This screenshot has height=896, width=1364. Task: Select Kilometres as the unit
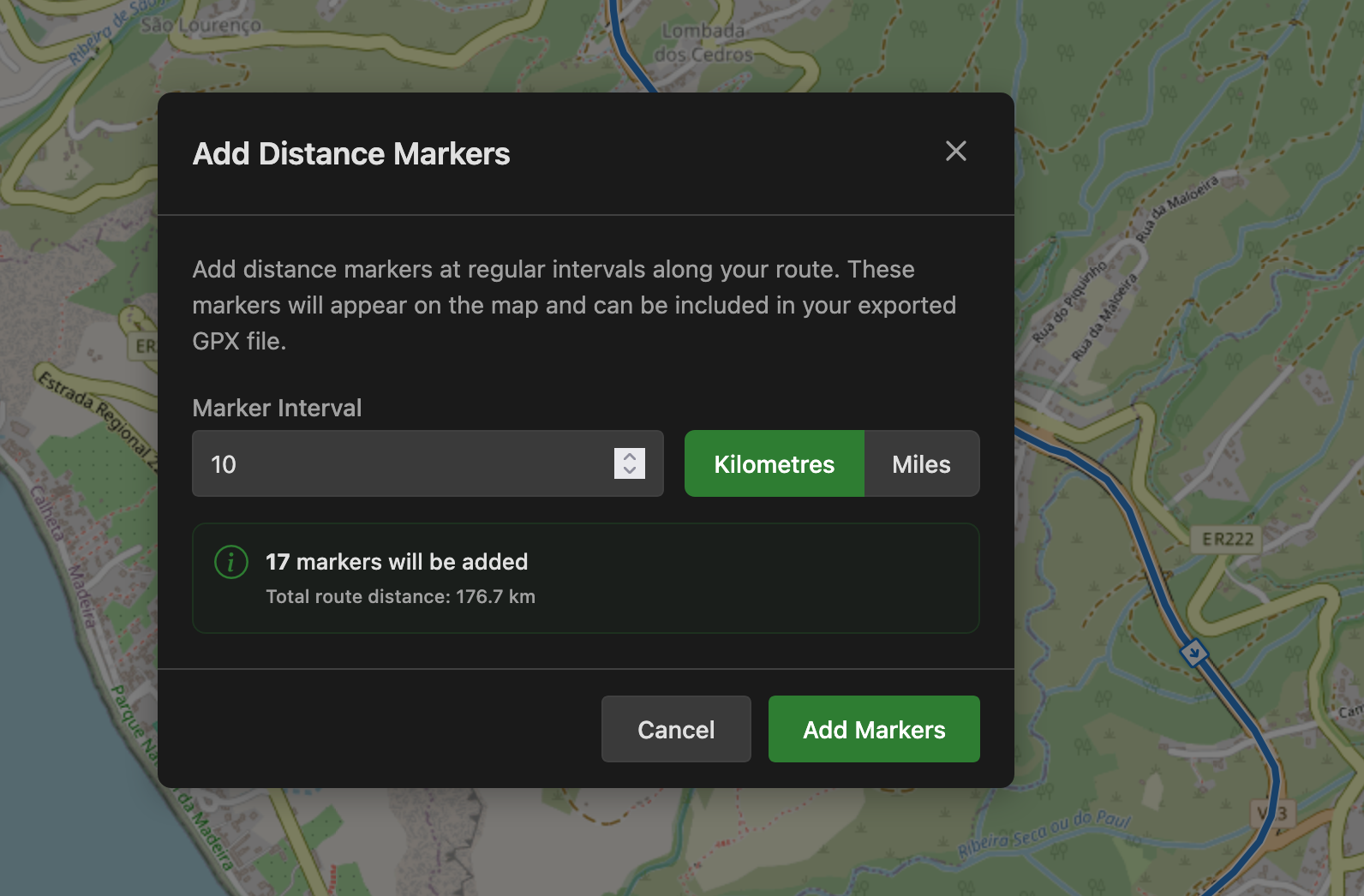coord(775,463)
